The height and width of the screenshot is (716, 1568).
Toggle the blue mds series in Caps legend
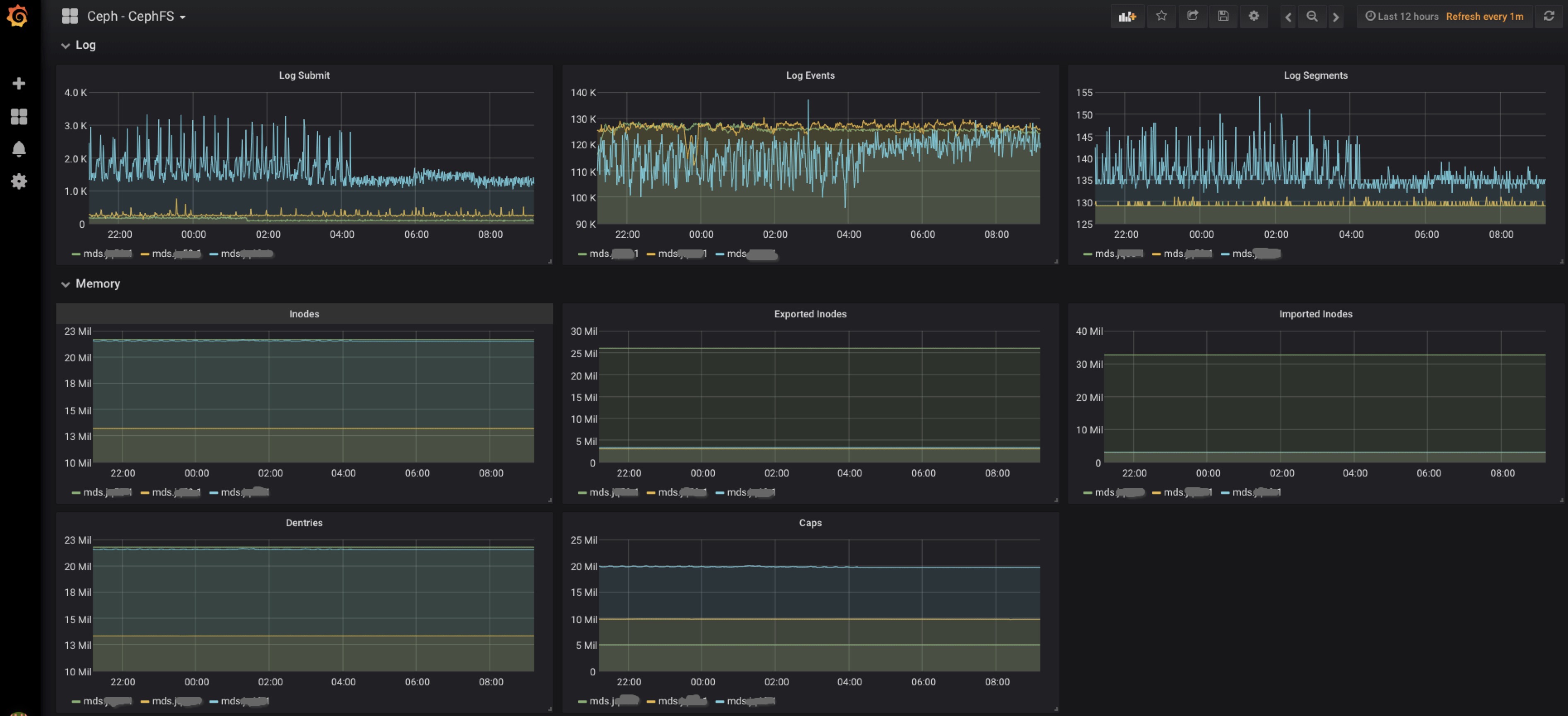[x=749, y=701]
